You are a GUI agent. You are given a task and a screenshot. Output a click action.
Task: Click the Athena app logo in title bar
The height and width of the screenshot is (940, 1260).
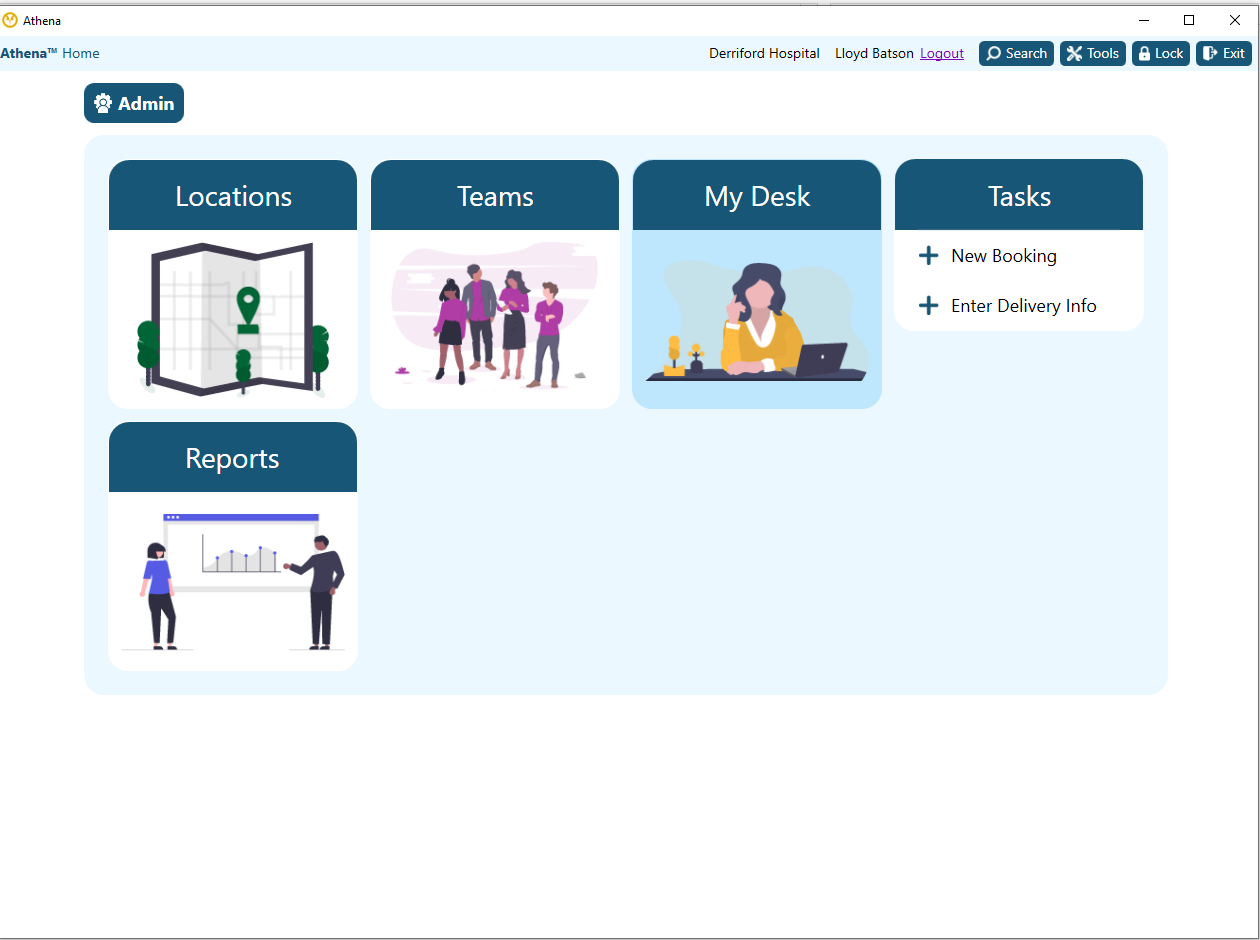pyautogui.click(x=10, y=20)
